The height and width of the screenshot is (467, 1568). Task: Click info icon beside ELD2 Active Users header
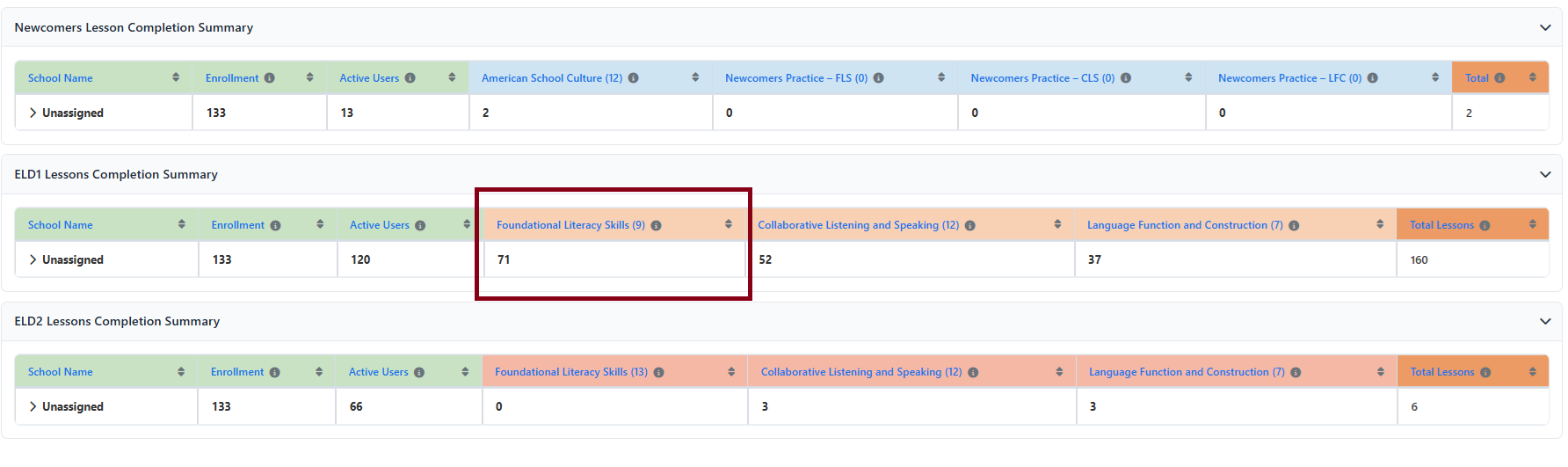[x=419, y=373]
